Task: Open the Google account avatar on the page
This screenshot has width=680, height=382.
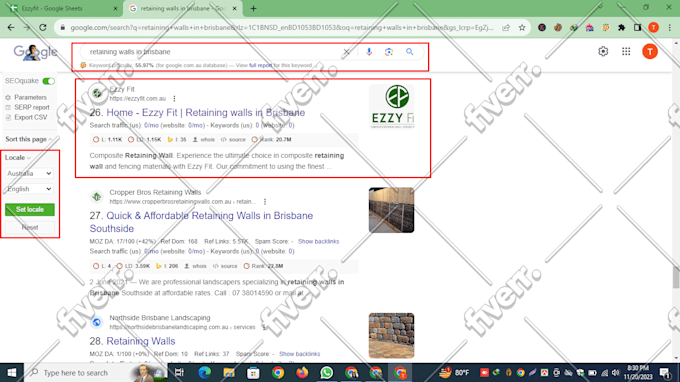Action: (x=650, y=52)
